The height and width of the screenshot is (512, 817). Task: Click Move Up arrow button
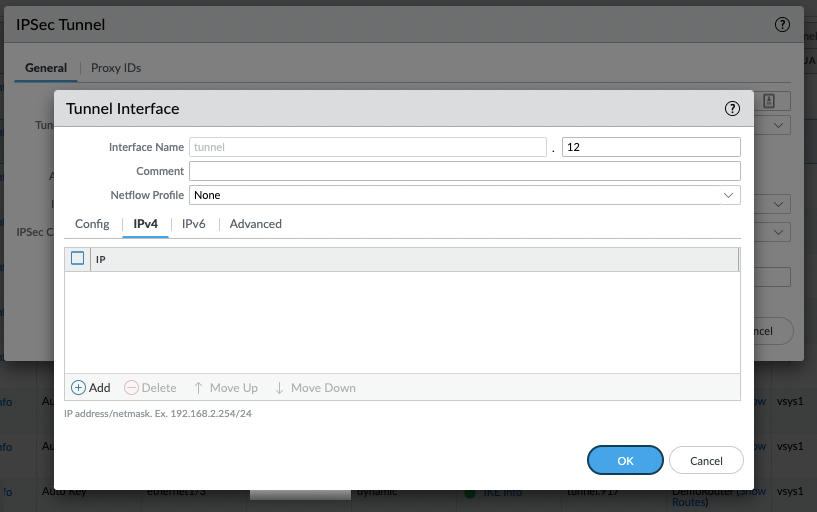click(226, 388)
